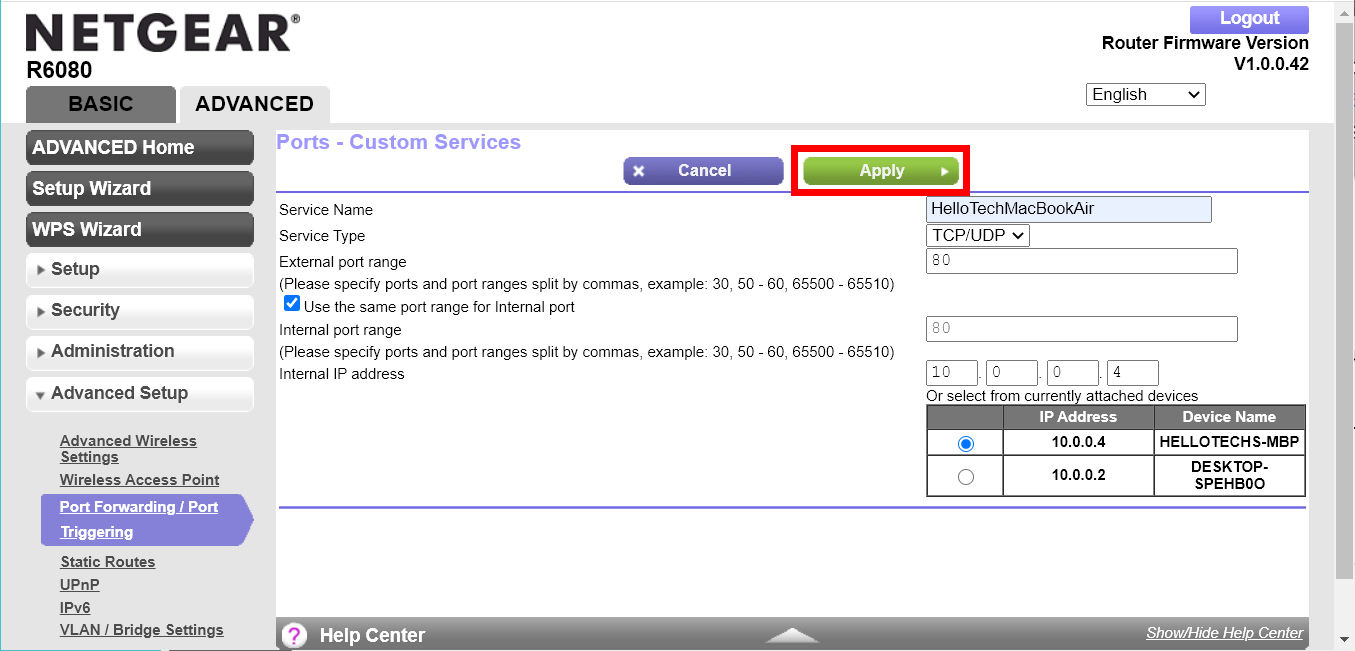Image resolution: width=1355 pixels, height=651 pixels.
Task: Open the WPS Wizard
Action: click(140, 230)
